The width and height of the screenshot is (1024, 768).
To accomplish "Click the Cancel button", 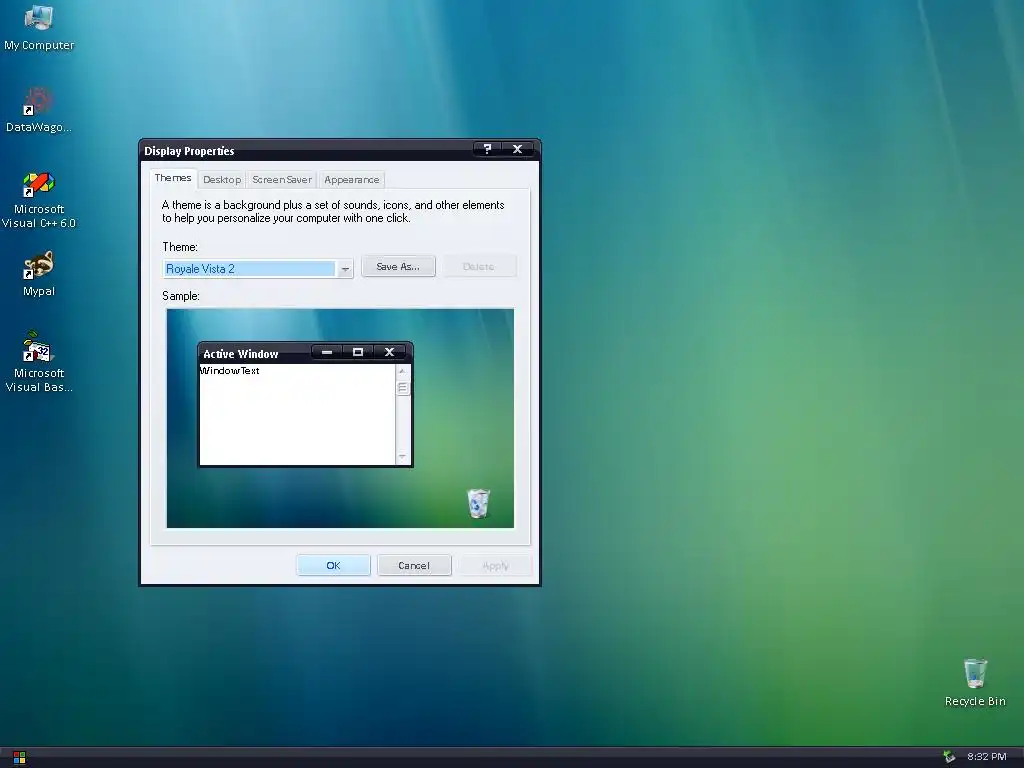I will click(414, 566).
